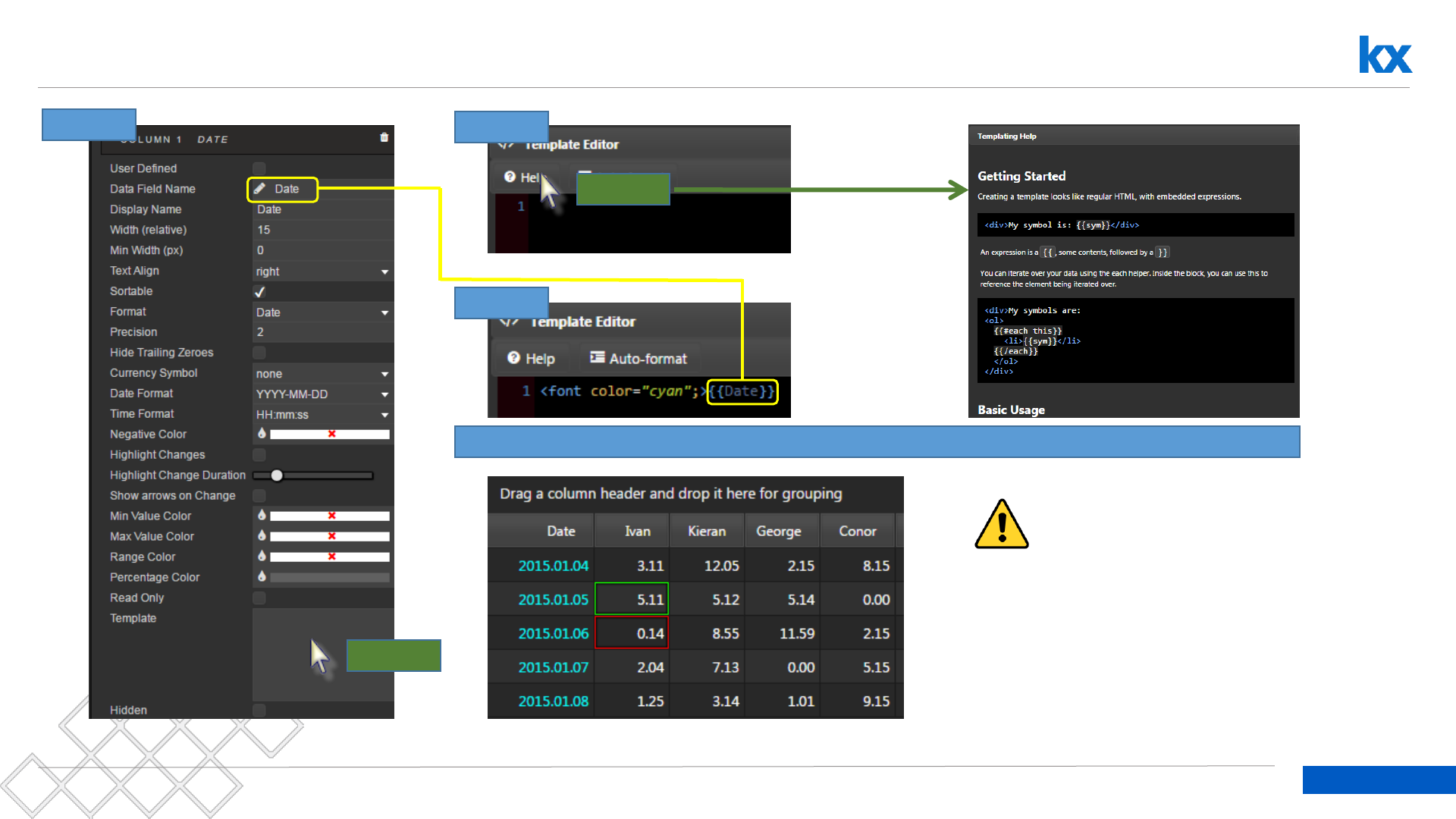
Task: Click the Highlight Change Duration slider handle
Action: 277,475
